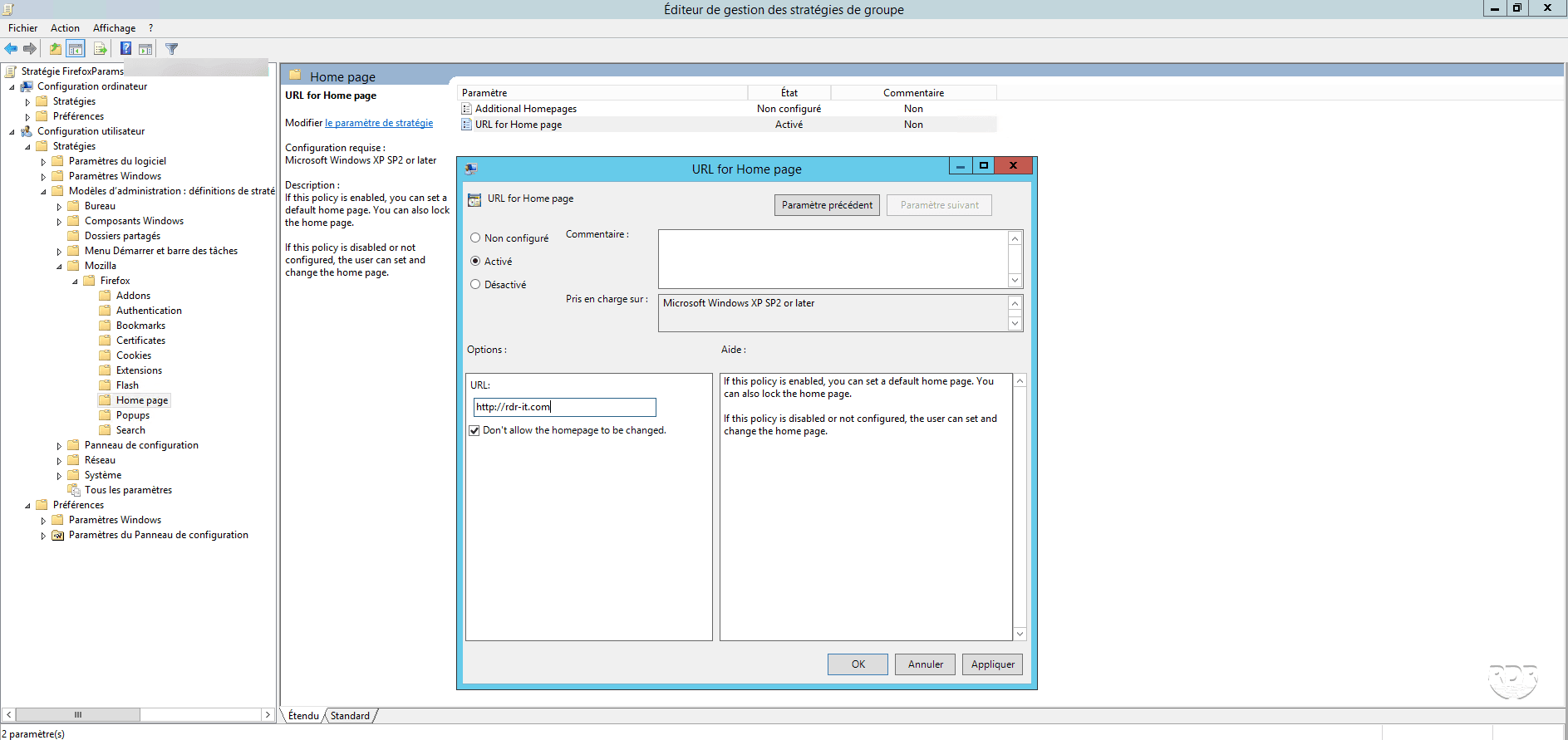1568x740 pixels.
Task: Click the Additional Homepages policy setting icon
Action: click(x=467, y=109)
